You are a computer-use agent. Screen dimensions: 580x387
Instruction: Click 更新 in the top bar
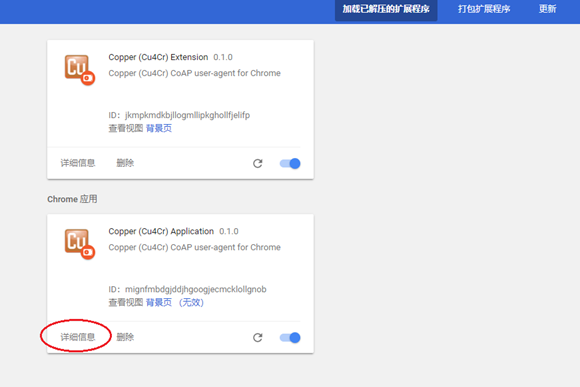point(547,9)
